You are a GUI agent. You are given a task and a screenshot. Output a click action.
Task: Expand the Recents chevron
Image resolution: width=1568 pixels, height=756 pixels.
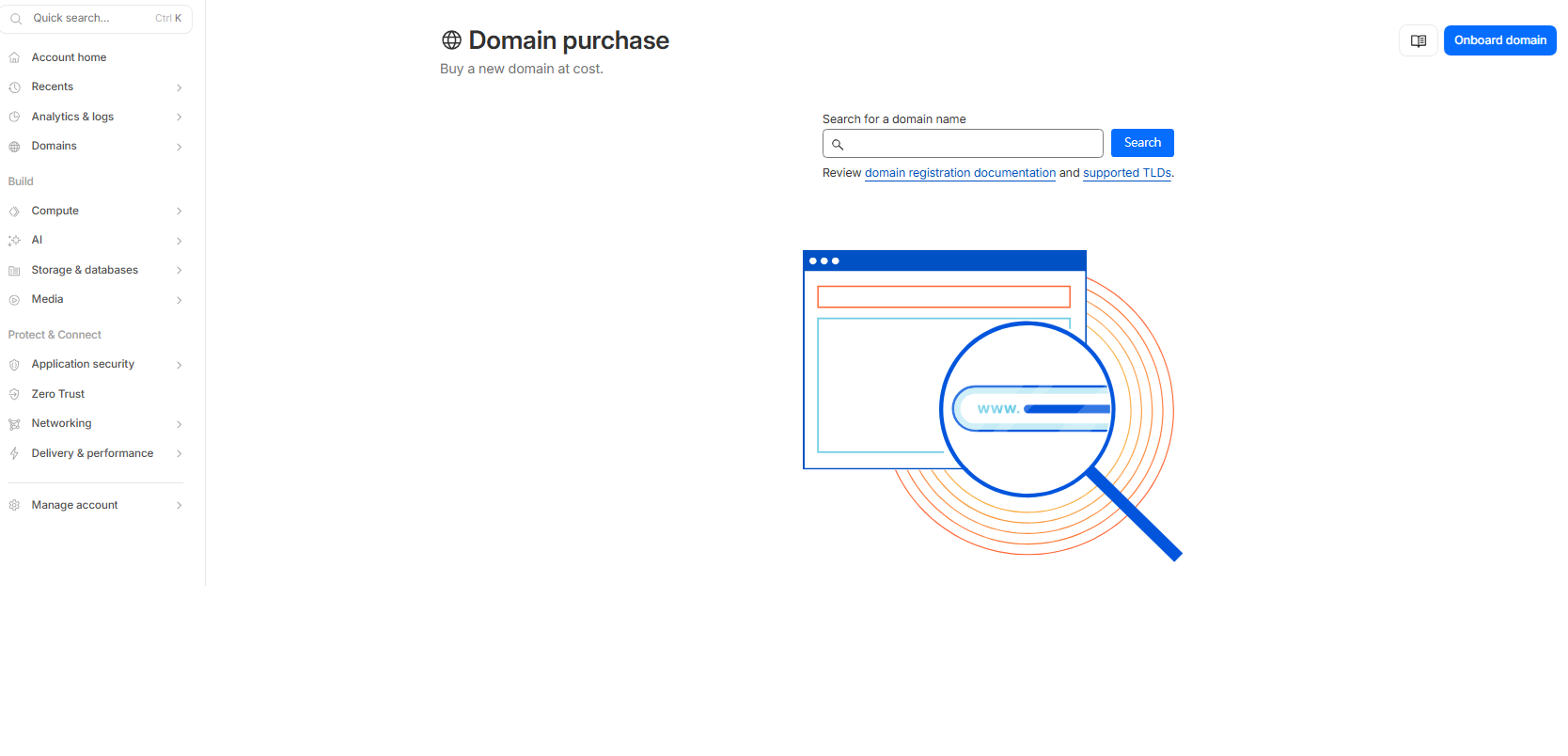pyautogui.click(x=179, y=87)
